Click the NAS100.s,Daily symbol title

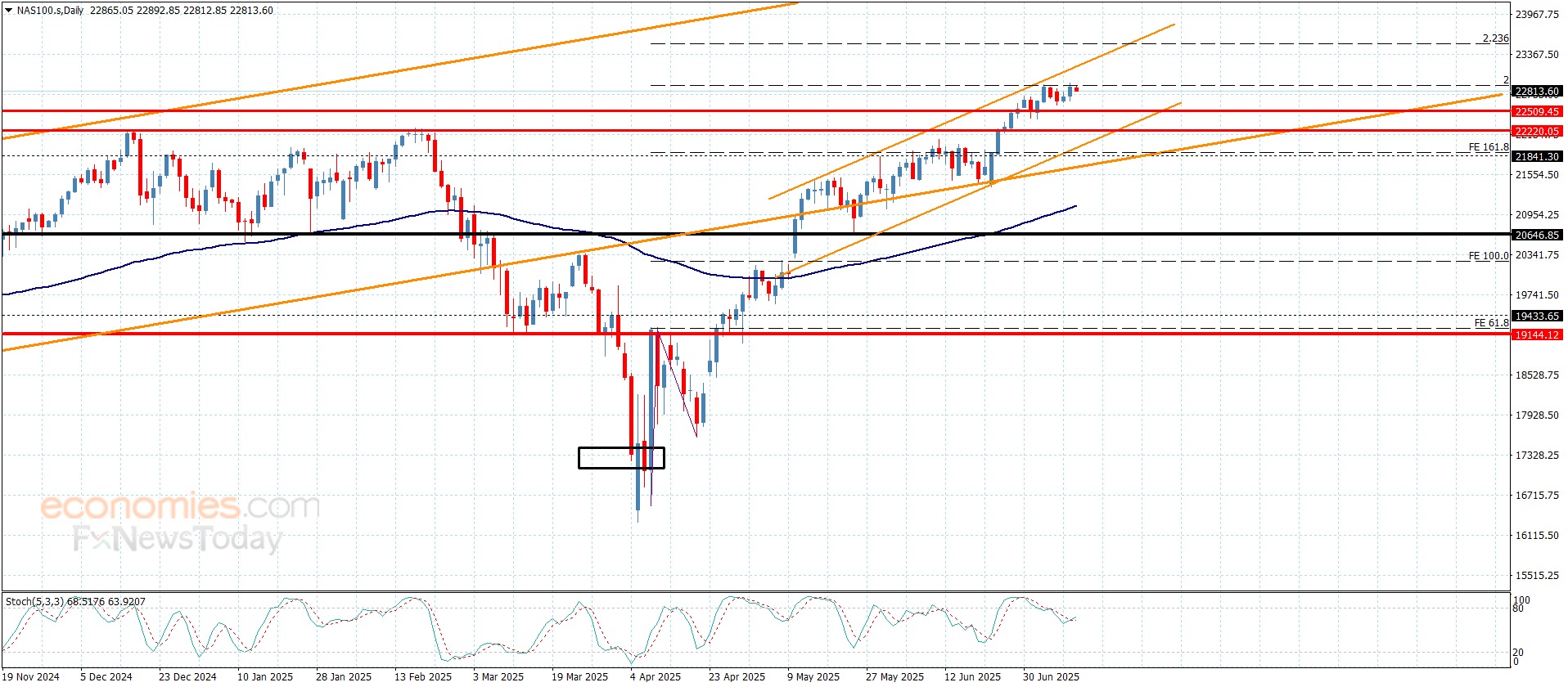coord(51,11)
